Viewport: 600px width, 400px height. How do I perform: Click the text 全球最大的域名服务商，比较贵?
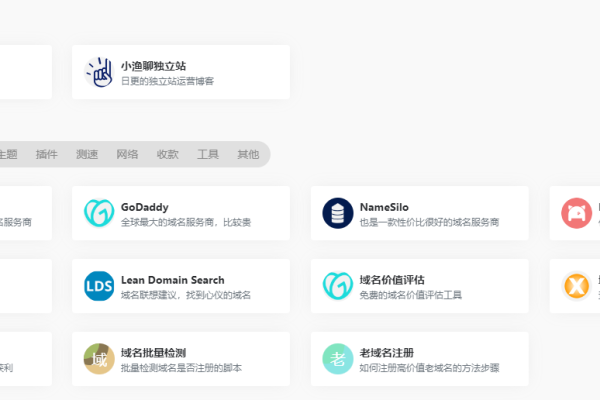tap(186, 222)
